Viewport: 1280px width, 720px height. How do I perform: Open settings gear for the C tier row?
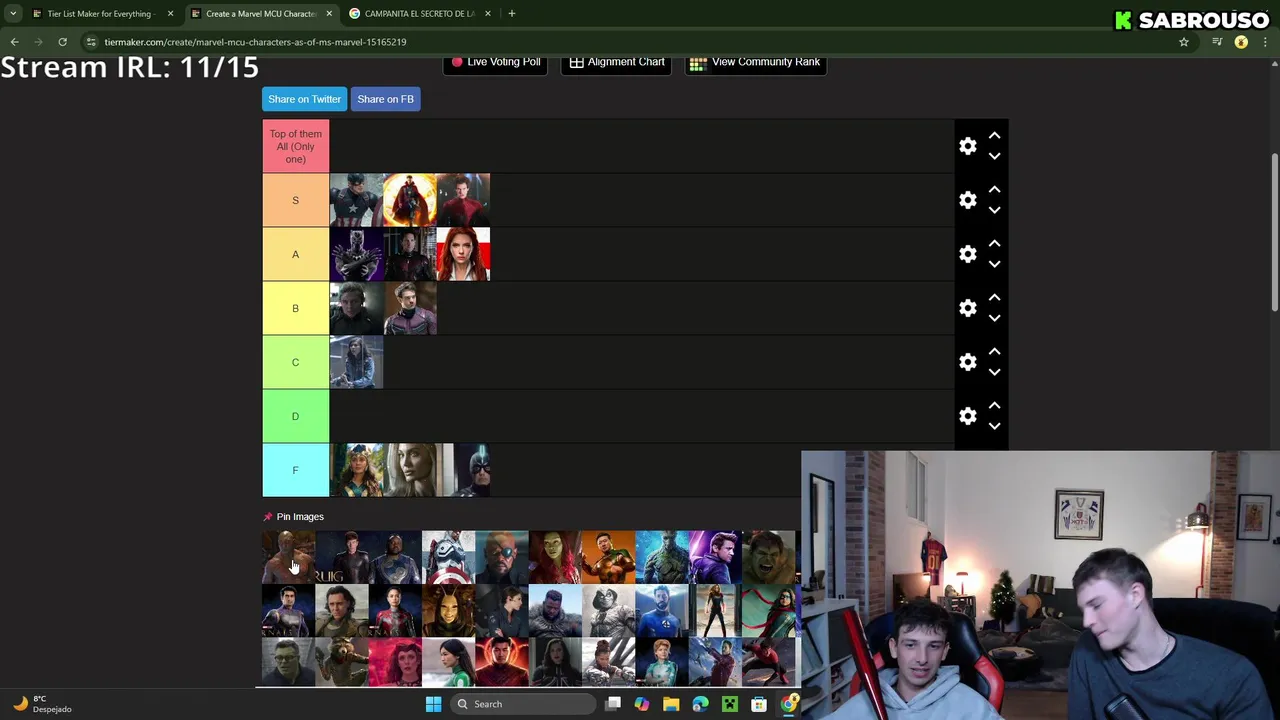(x=967, y=362)
